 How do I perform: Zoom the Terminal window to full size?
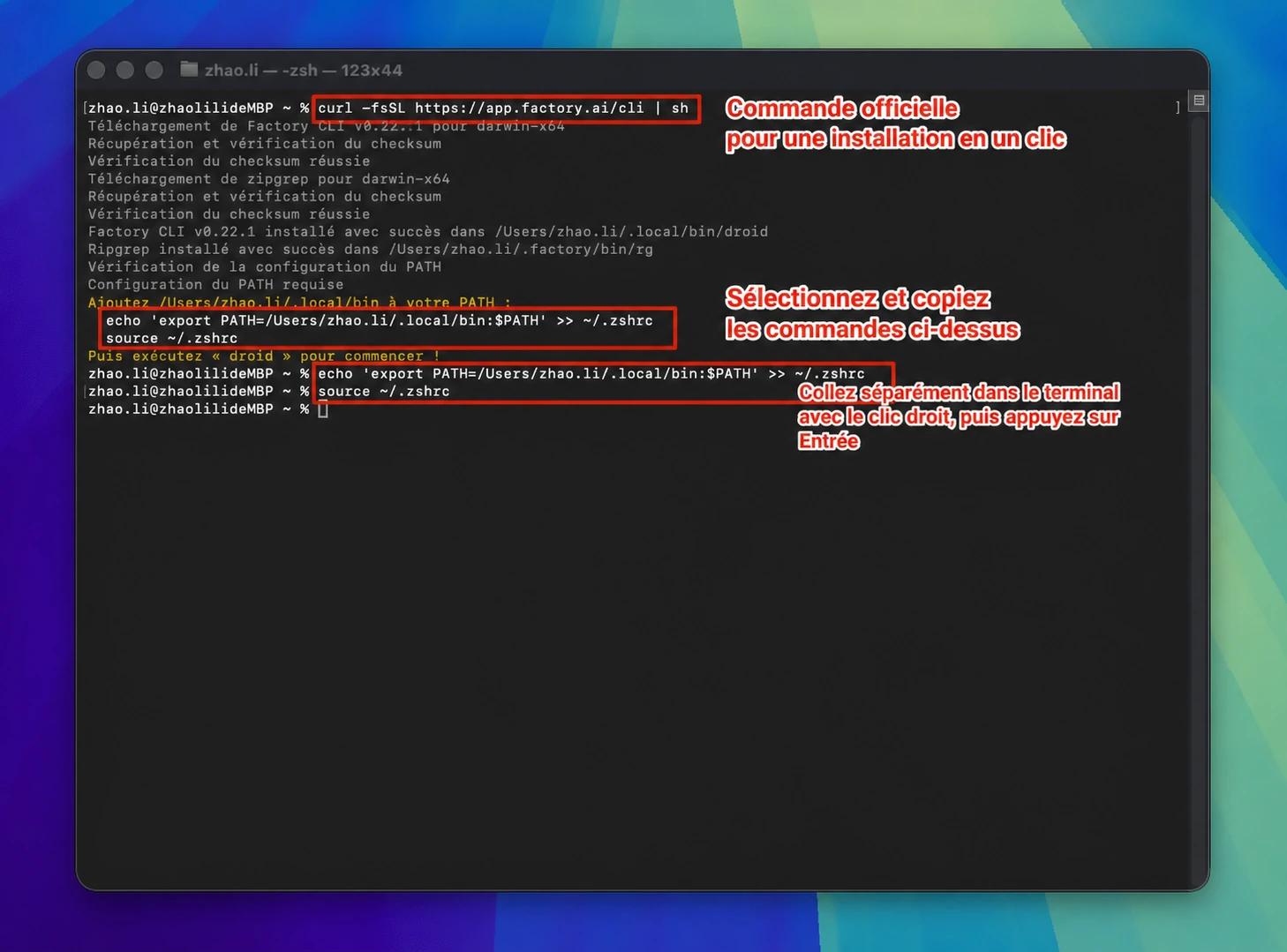154,70
